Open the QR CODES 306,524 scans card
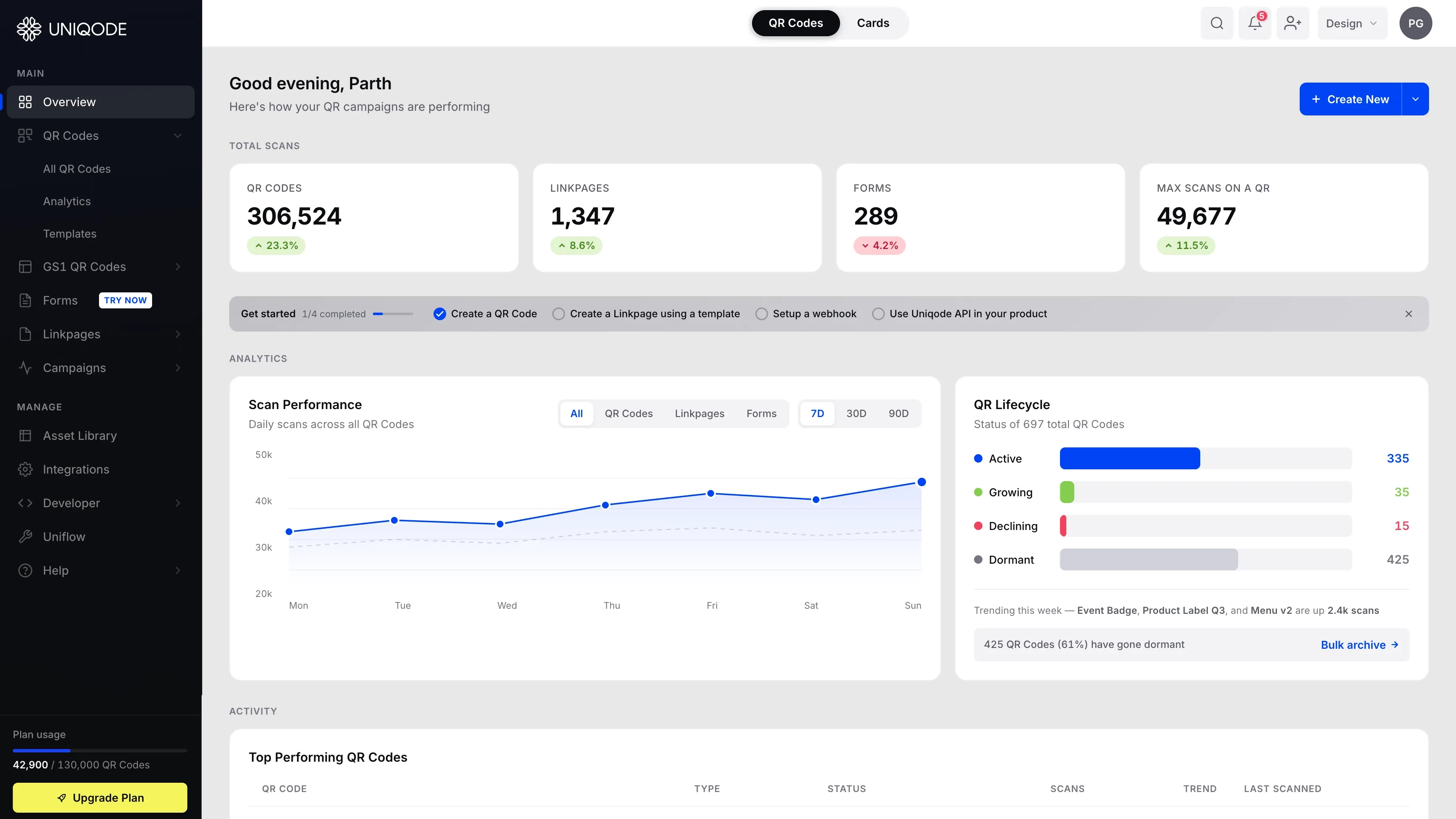Screen dimensions: 1456x819 (x=374, y=218)
